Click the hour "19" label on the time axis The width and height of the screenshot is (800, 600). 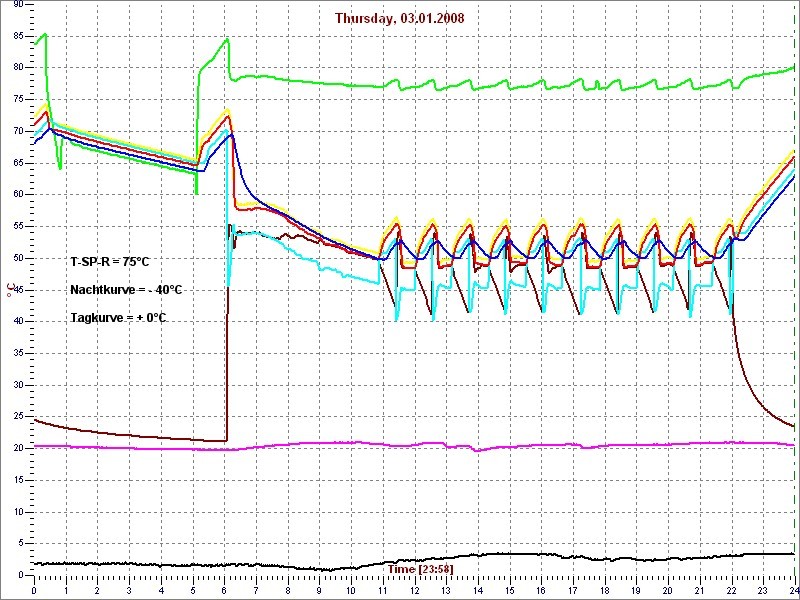[637, 591]
